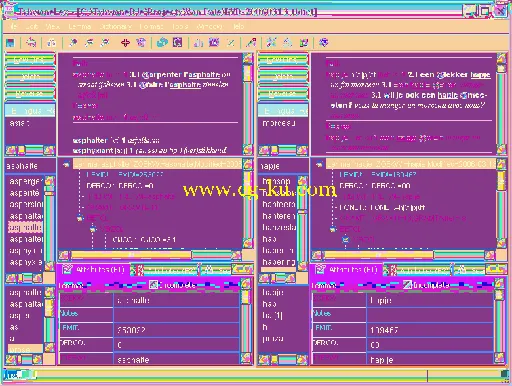
Task: Click hapje in the lower right small list
Action: click(273, 292)
